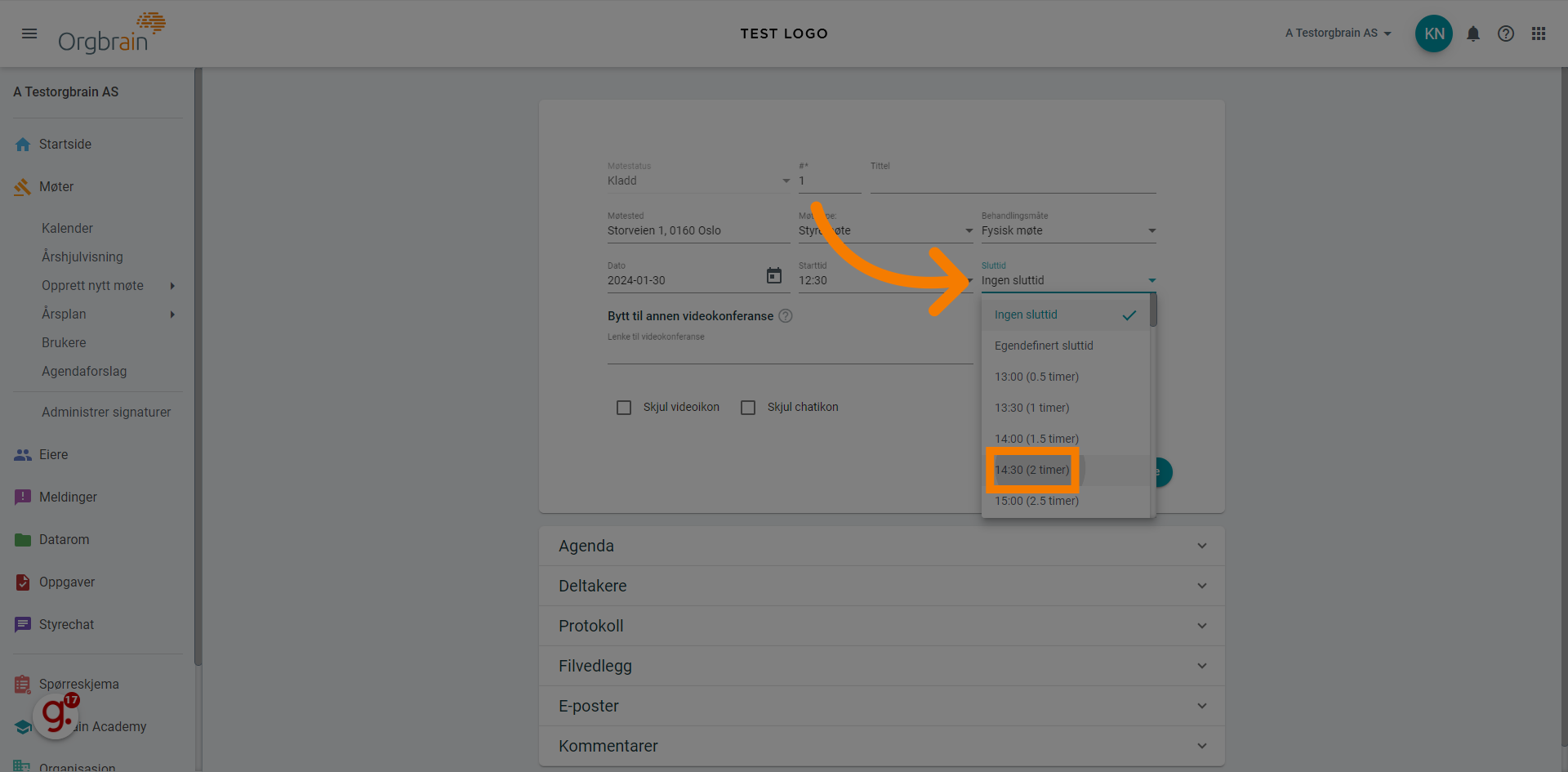Click the Lenke til videokonferanse field
The width and height of the screenshot is (1568, 772).
coord(791,353)
